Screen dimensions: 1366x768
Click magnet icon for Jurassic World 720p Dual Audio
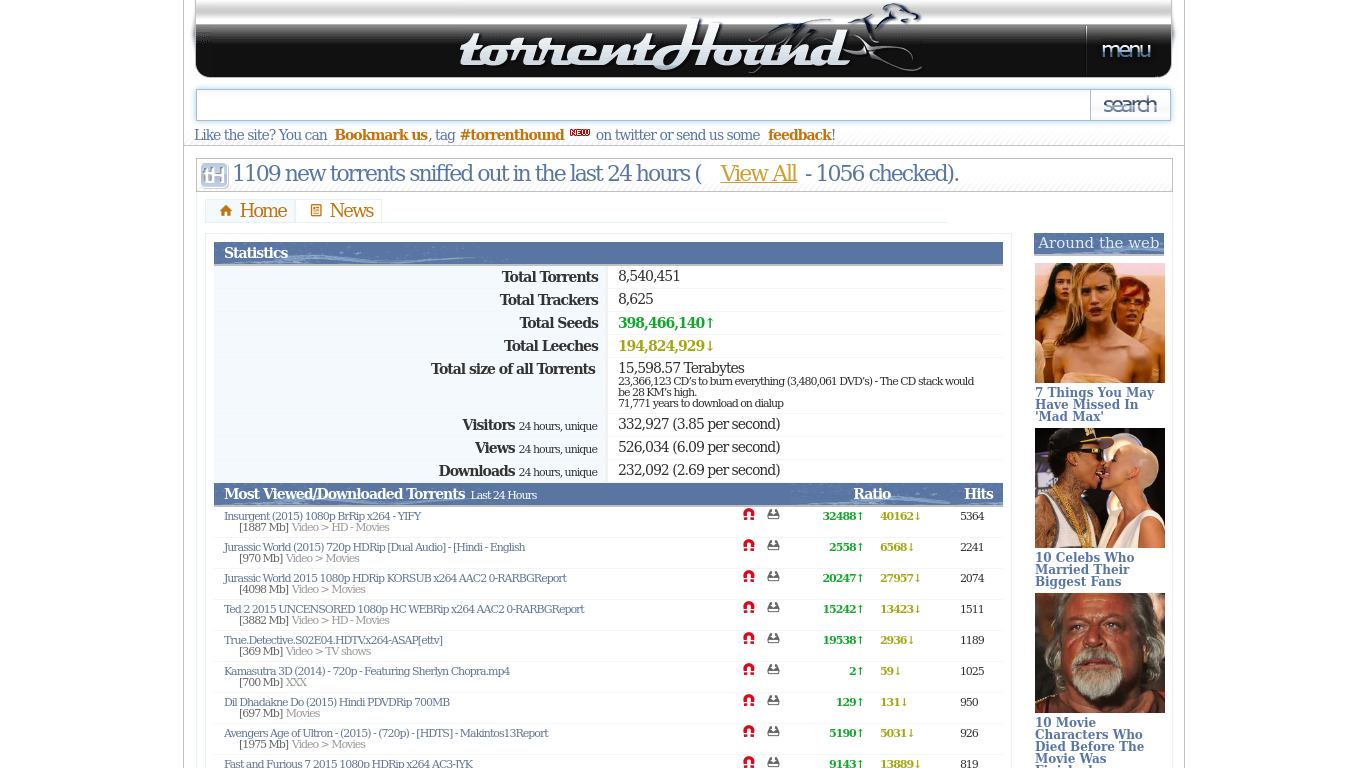[x=749, y=546]
